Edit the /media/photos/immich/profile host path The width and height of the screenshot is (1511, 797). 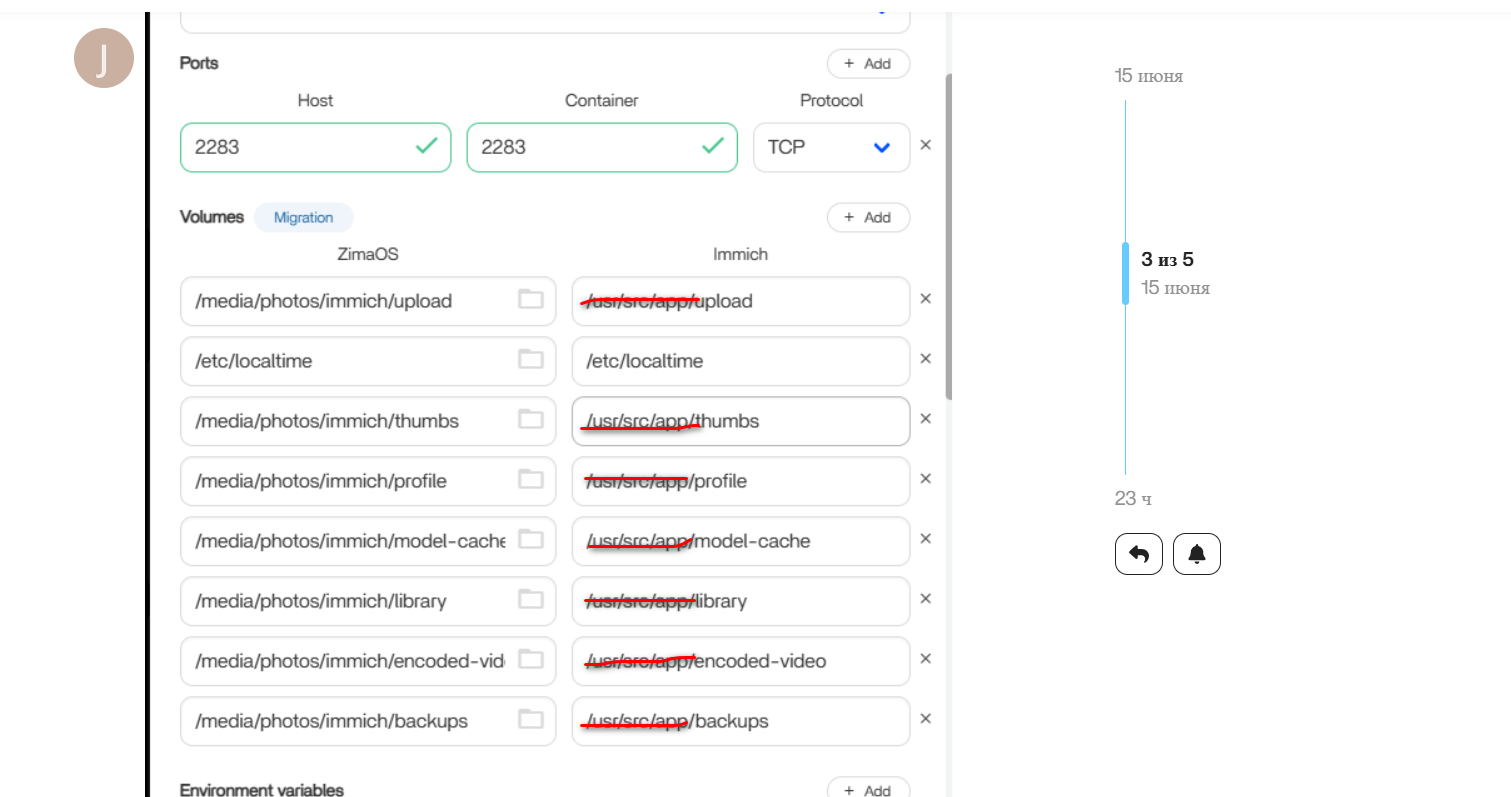point(368,481)
